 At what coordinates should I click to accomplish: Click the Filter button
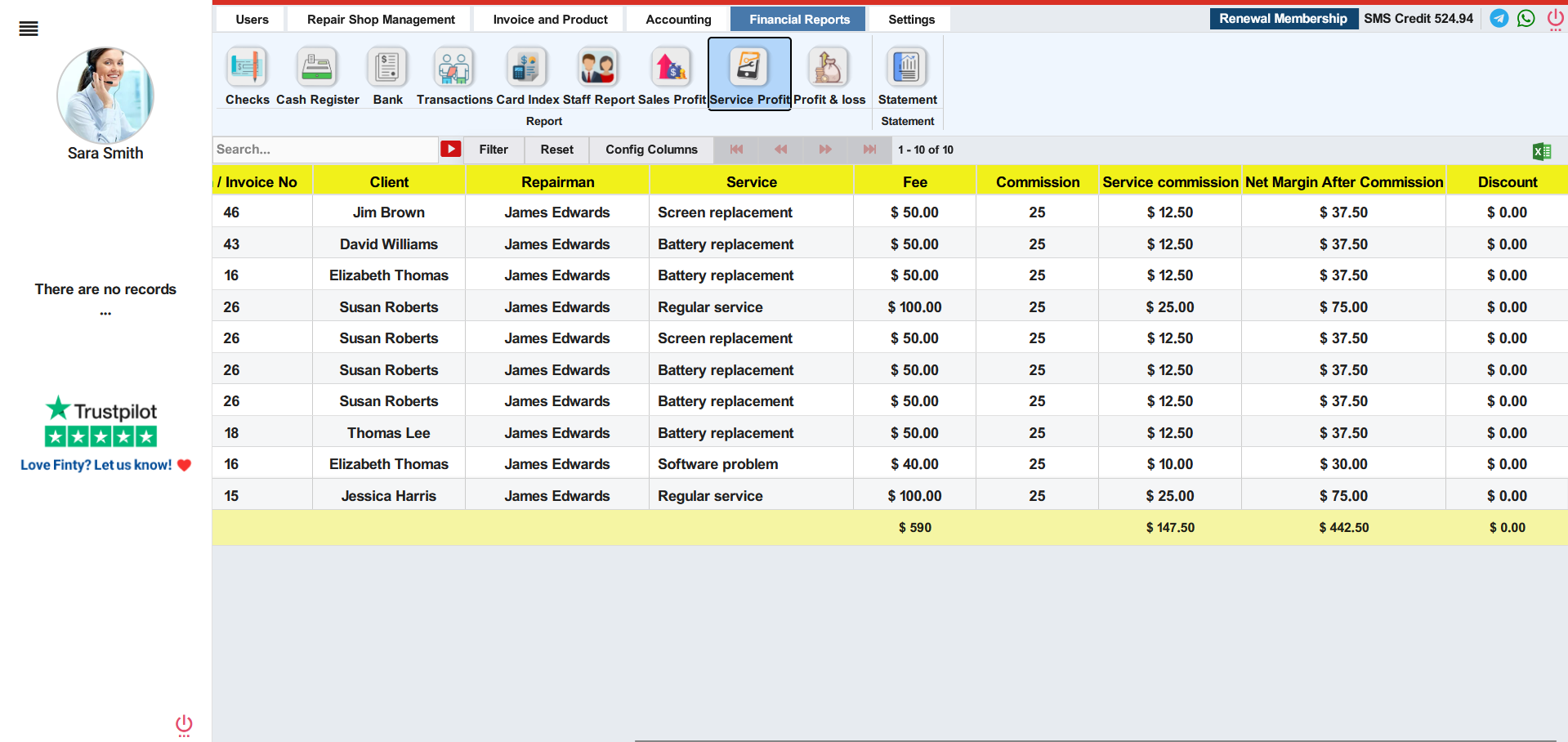(x=494, y=150)
